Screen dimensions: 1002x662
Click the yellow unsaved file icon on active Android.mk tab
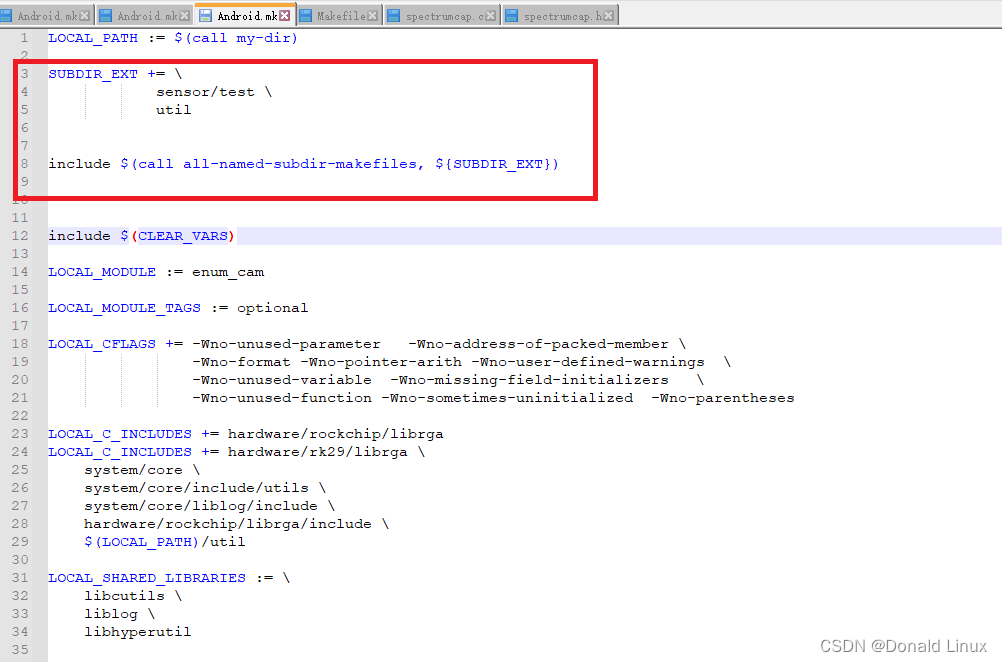(205, 14)
